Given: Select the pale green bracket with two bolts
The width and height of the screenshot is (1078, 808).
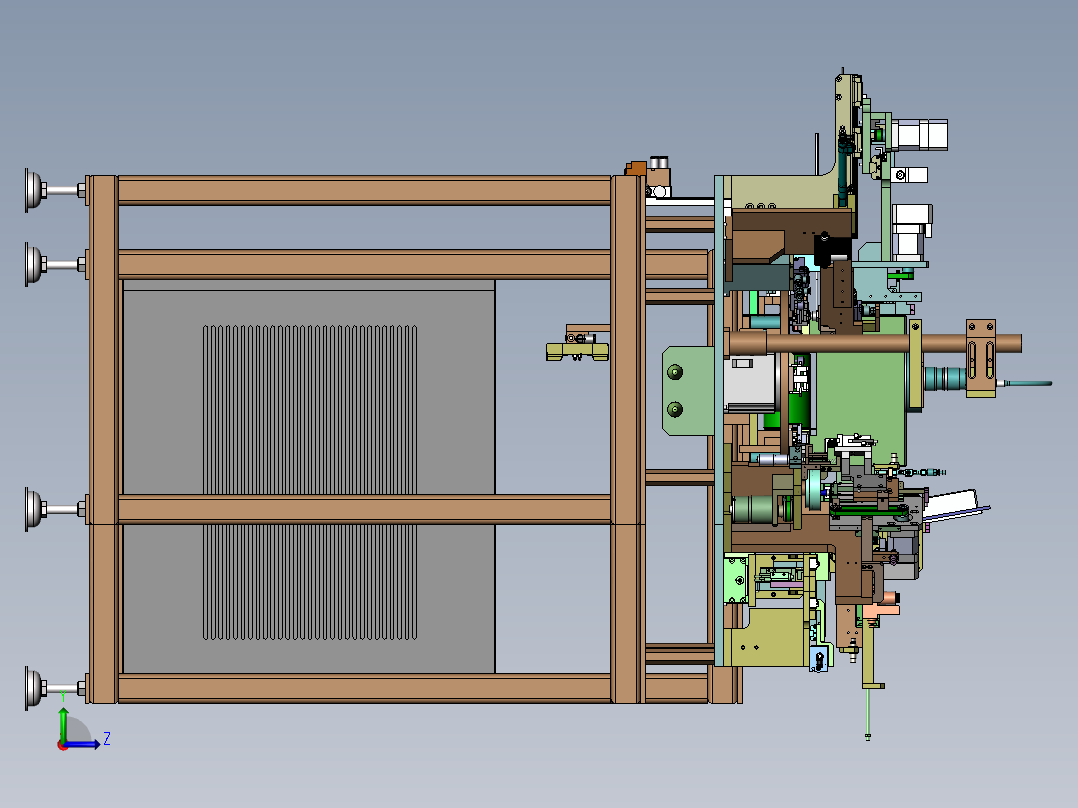Looking at the screenshot, I should tap(688, 391).
